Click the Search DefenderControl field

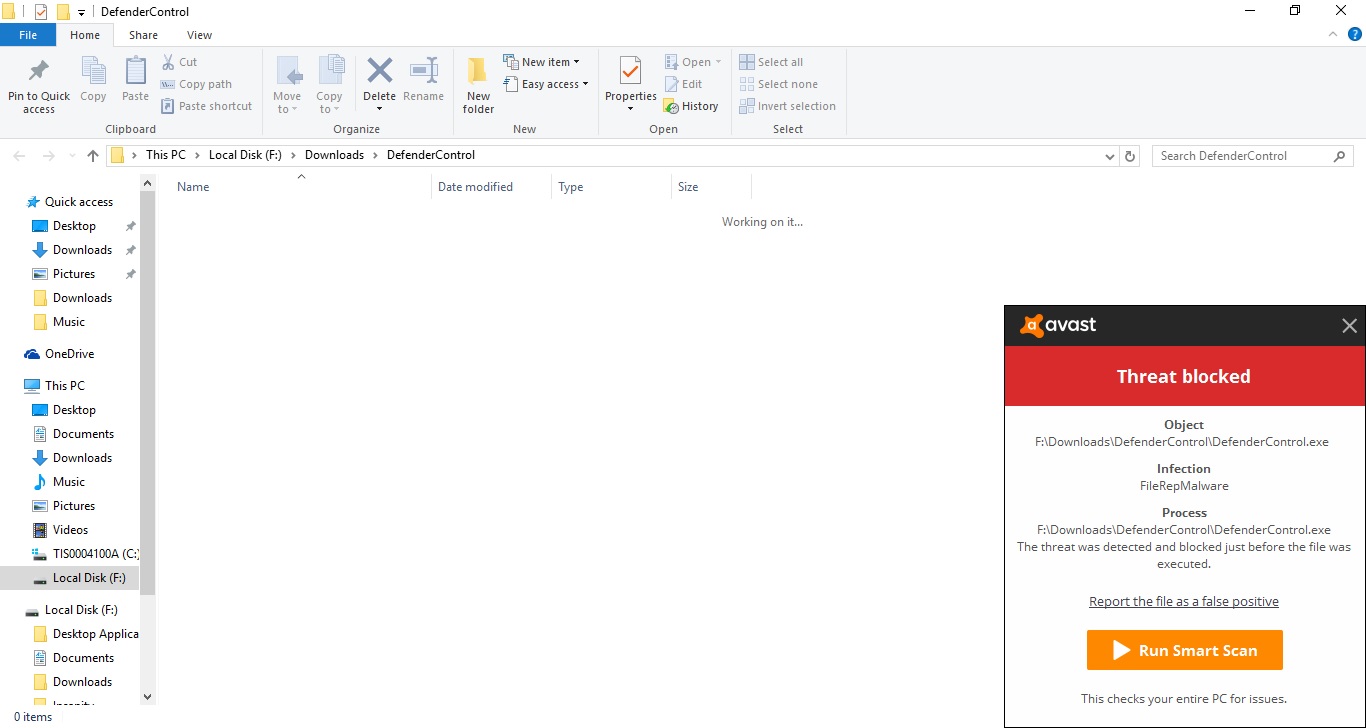pyautogui.click(x=1253, y=156)
